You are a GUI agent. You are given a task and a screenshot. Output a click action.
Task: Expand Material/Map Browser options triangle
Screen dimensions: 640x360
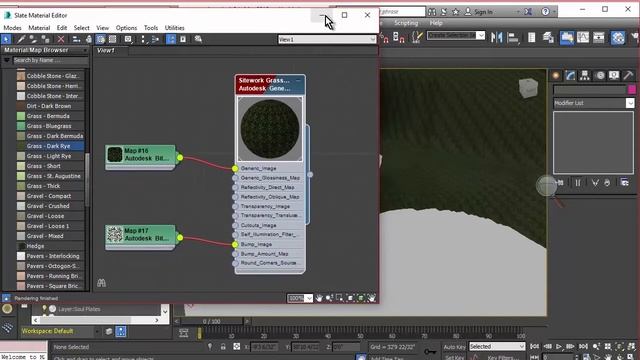point(7,60)
